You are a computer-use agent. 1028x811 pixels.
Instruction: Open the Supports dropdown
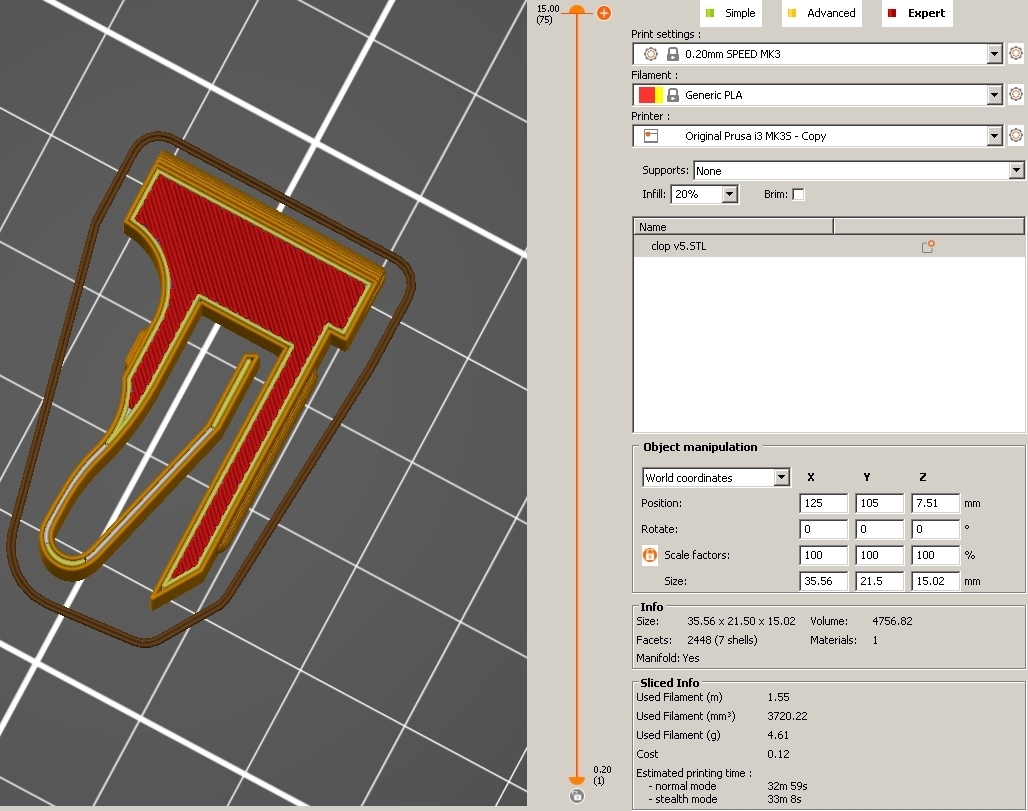tap(1016, 171)
